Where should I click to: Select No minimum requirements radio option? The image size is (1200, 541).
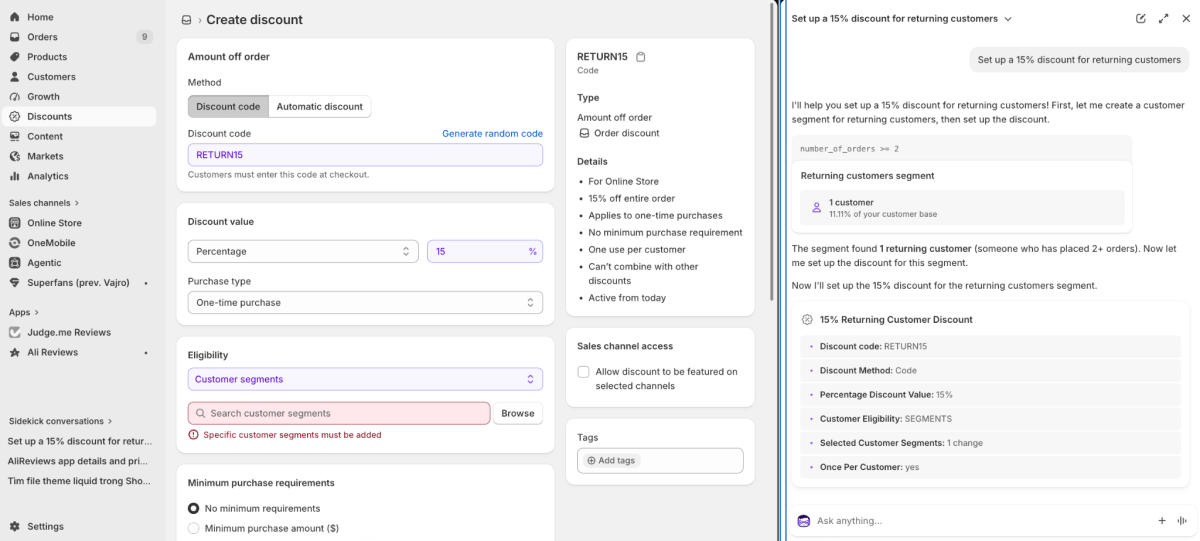(194, 508)
